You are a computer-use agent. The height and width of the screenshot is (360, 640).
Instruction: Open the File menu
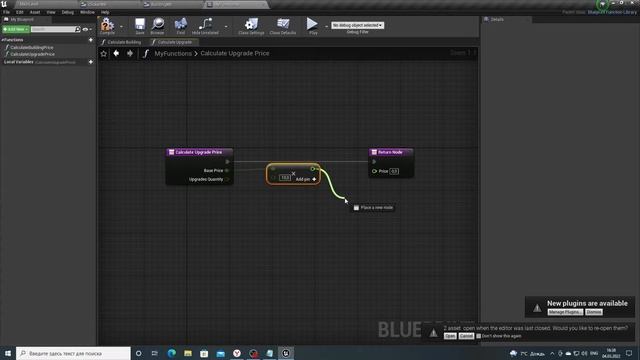click(x=7, y=12)
